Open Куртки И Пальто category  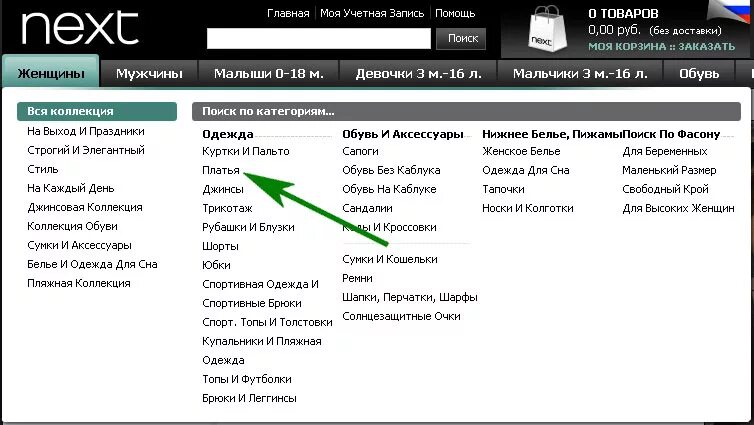click(x=246, y=151)
